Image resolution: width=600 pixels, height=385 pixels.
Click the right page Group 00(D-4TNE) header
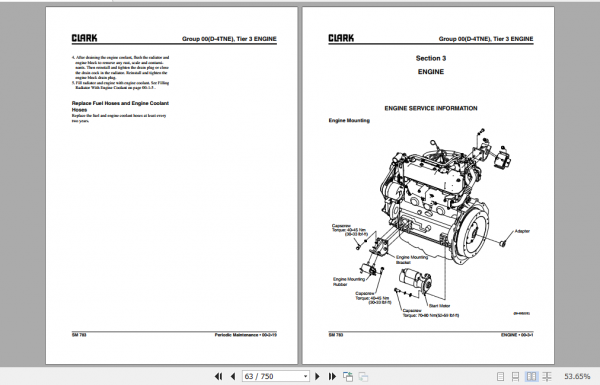pyautogui.click(x=486, y=39)
